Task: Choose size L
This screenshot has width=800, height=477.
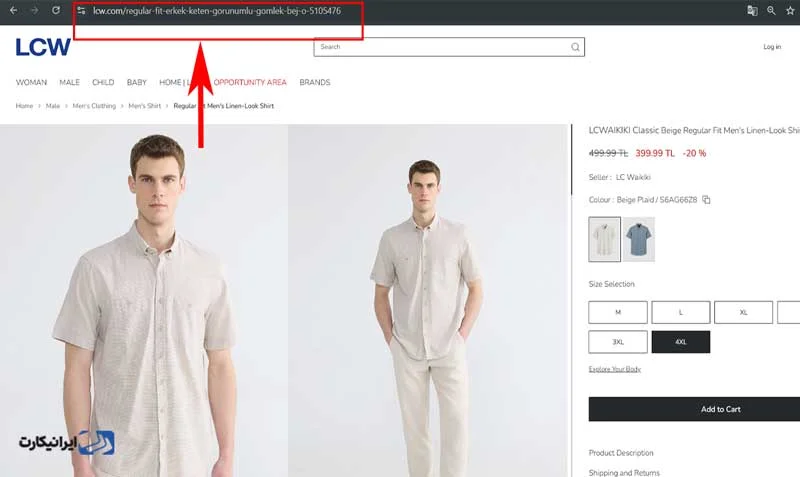Action: [681, 312]
